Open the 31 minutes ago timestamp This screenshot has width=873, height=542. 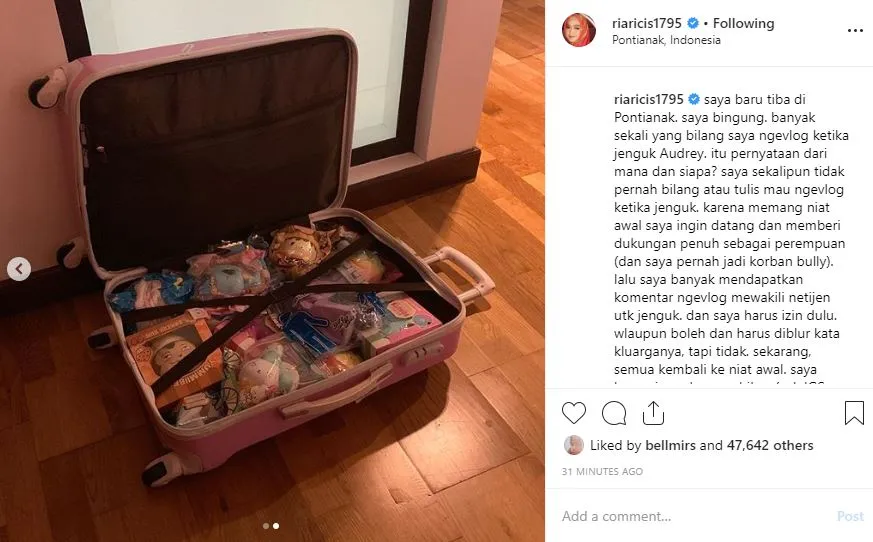click(x=602, y=472)
